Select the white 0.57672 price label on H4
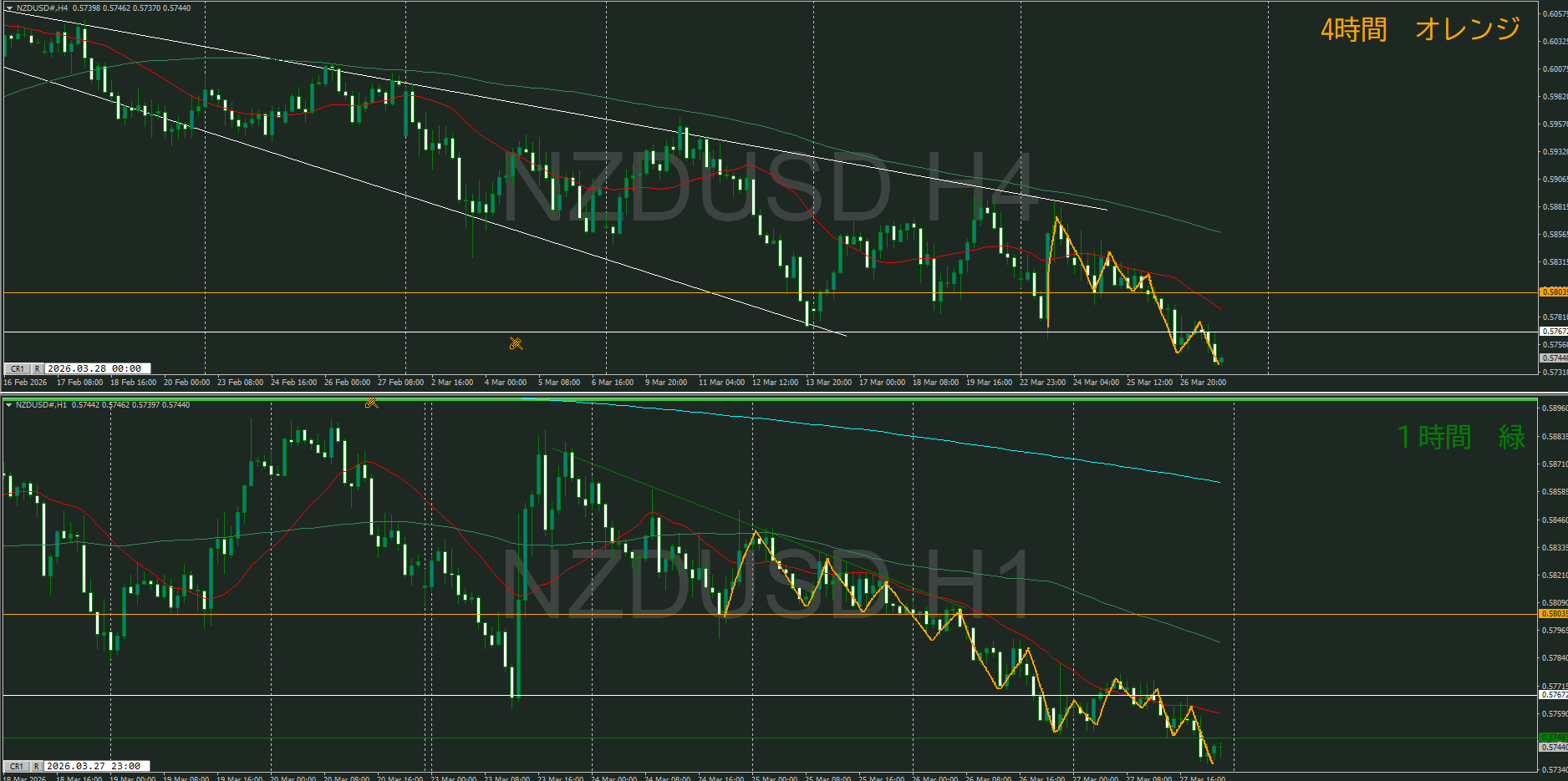Screen dimensions: 1568x781 (1554, 332)
